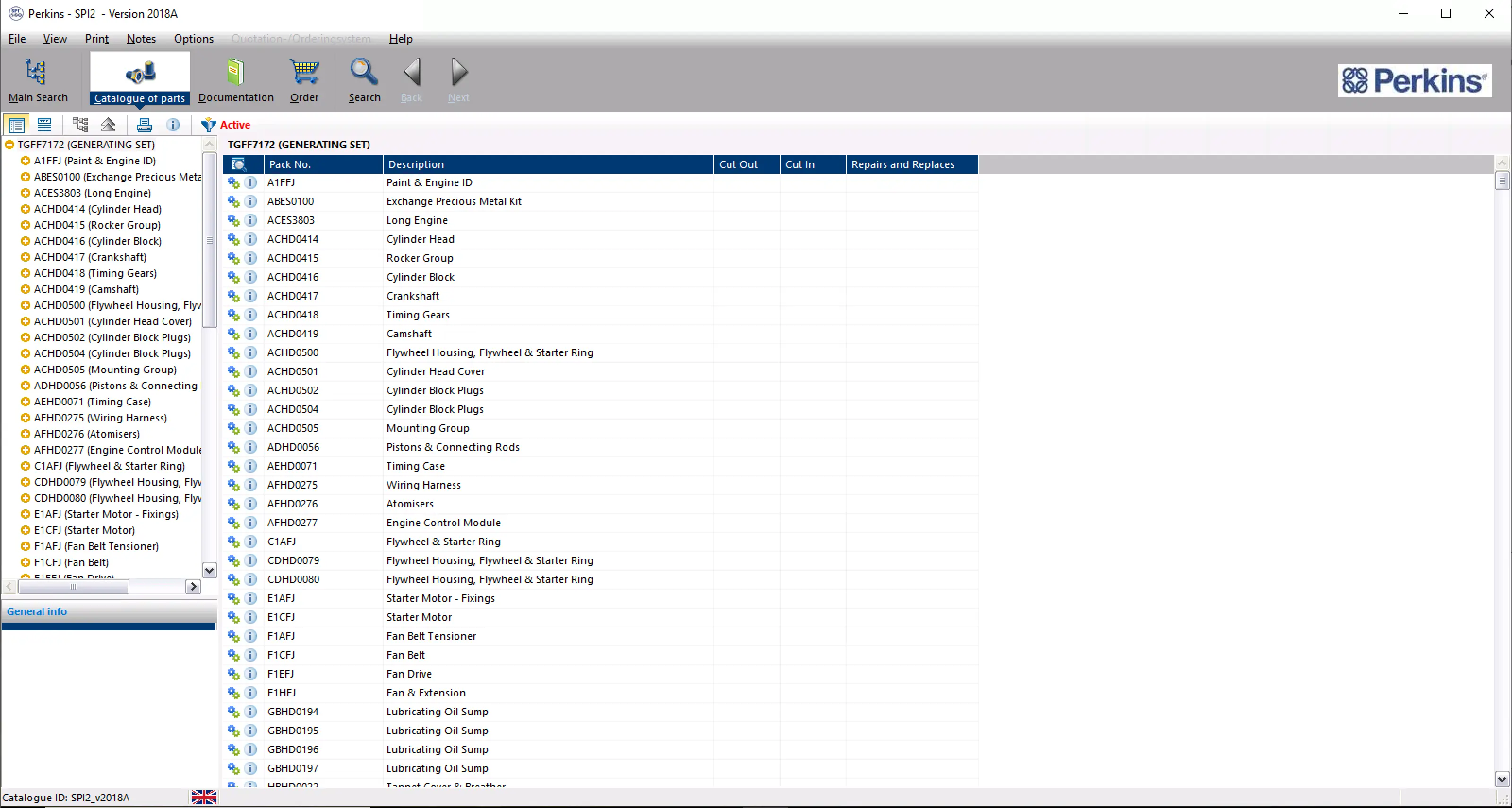The height and width of the screenshot is (808, 1512).
Task: Toggle the Active filter funnel
Action: click(x=208, y=124)
